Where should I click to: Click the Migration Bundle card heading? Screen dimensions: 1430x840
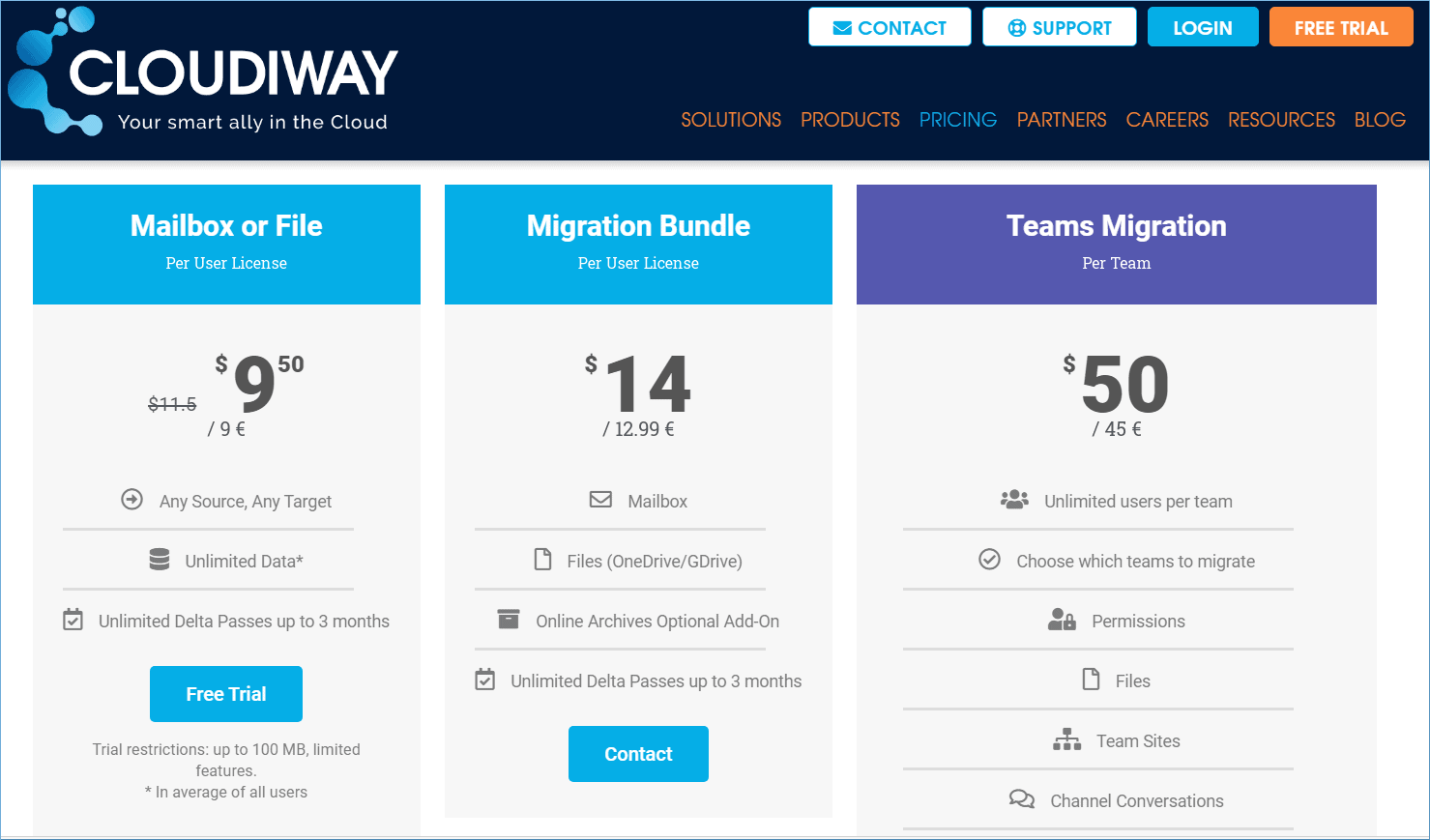638,226
